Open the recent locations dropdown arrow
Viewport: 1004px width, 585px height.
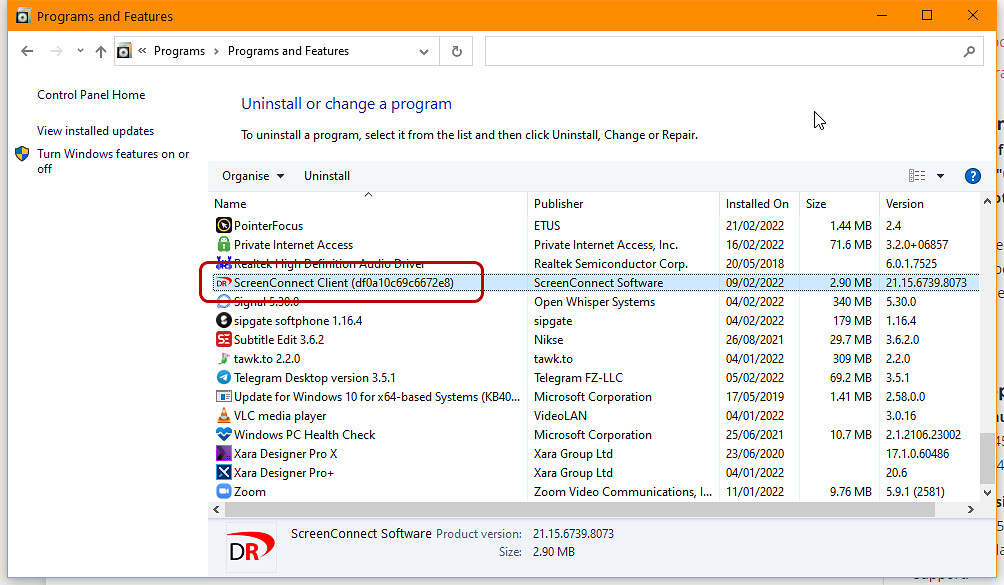80,51
